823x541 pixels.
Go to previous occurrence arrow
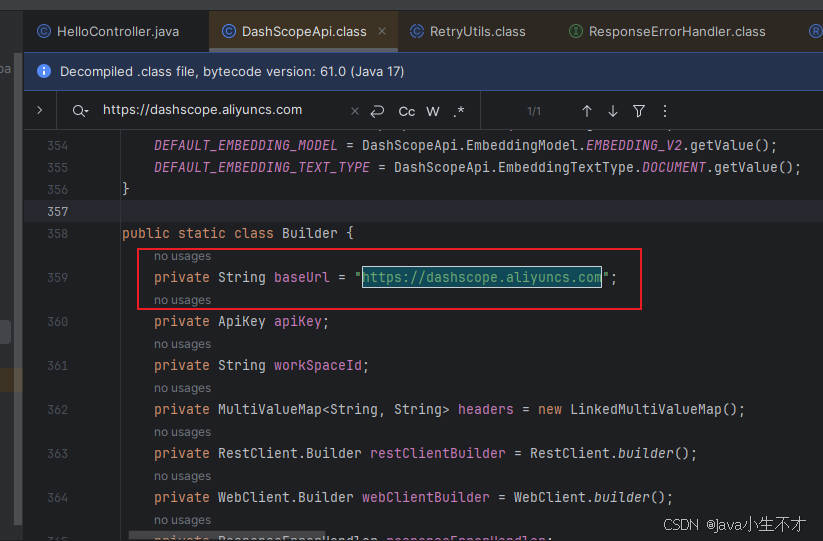(x=587, y=111)
